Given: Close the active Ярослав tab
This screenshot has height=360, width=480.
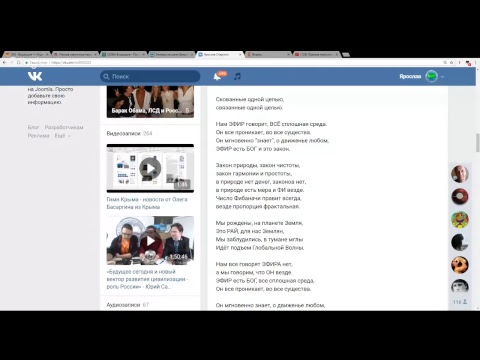Looking at the screenshot, I should (x=240, y=54).
